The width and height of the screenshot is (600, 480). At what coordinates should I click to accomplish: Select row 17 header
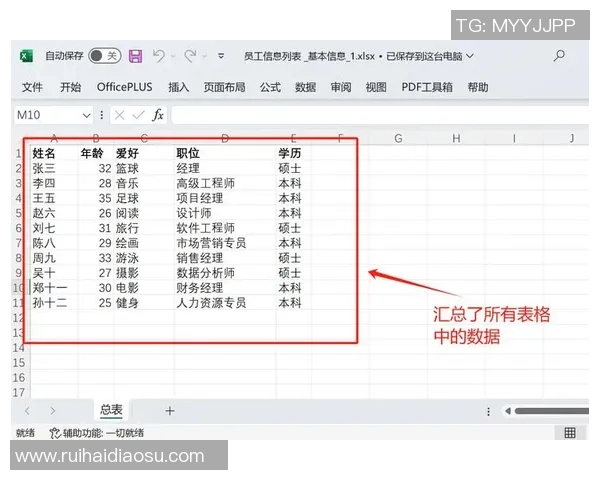(19, 392)
